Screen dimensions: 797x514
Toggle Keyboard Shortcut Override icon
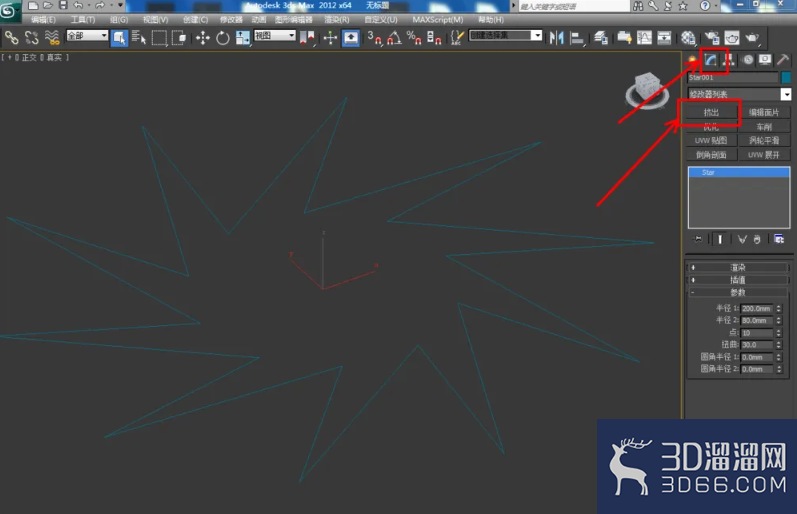[351, 38]
